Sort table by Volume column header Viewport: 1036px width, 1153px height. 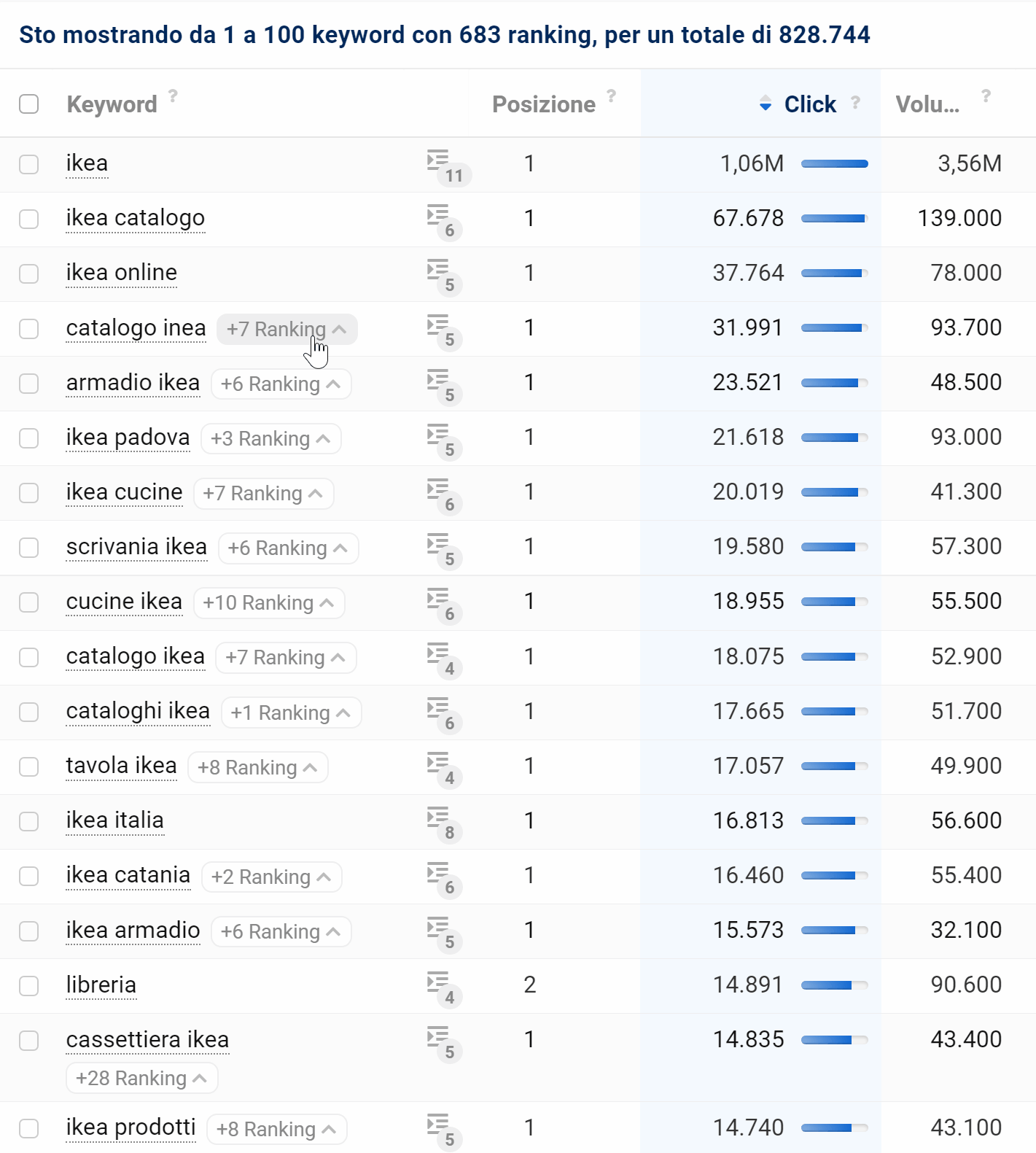pos(927,104)
